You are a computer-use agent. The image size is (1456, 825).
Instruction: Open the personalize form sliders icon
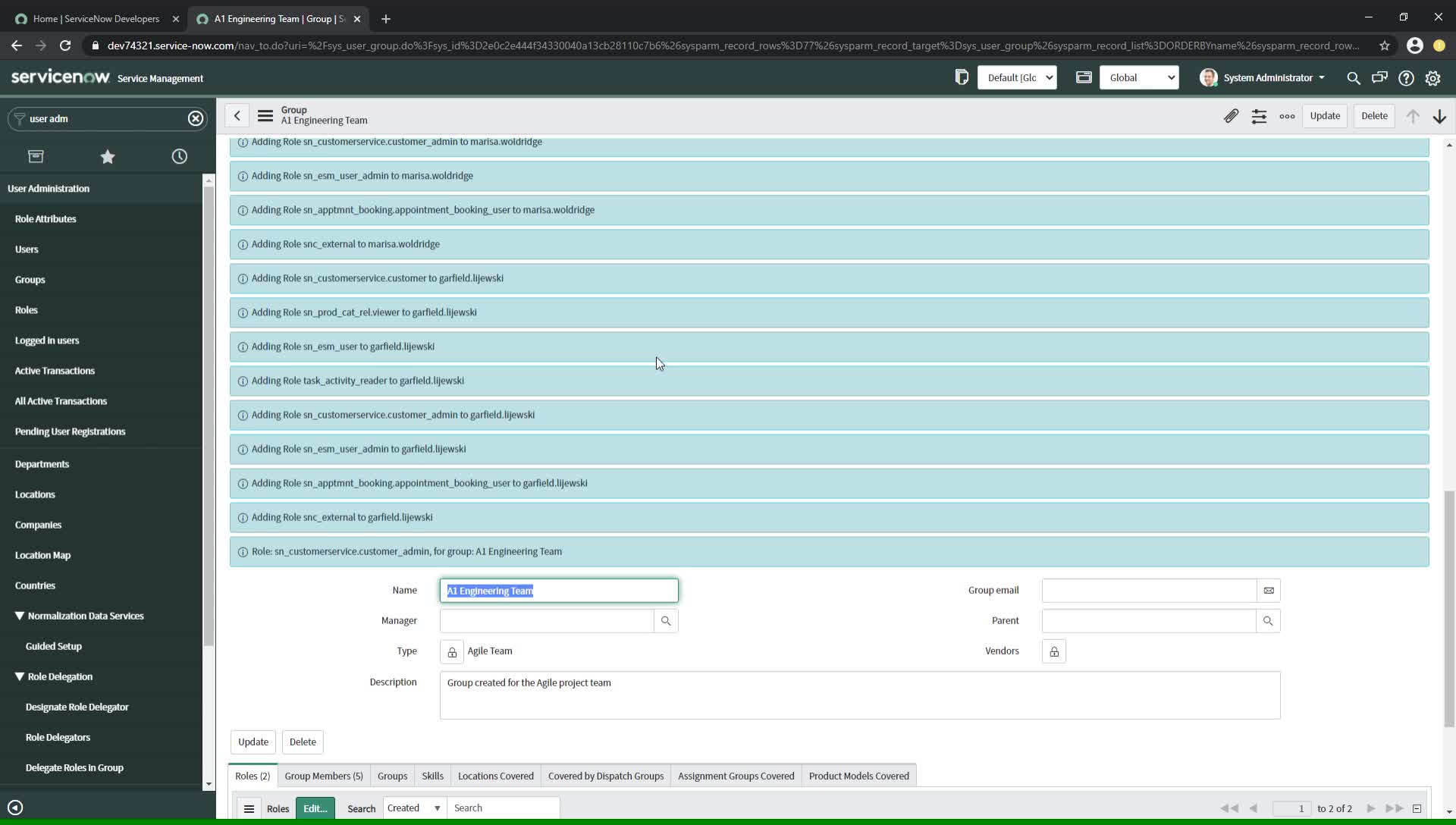(x=1260, y=116)
